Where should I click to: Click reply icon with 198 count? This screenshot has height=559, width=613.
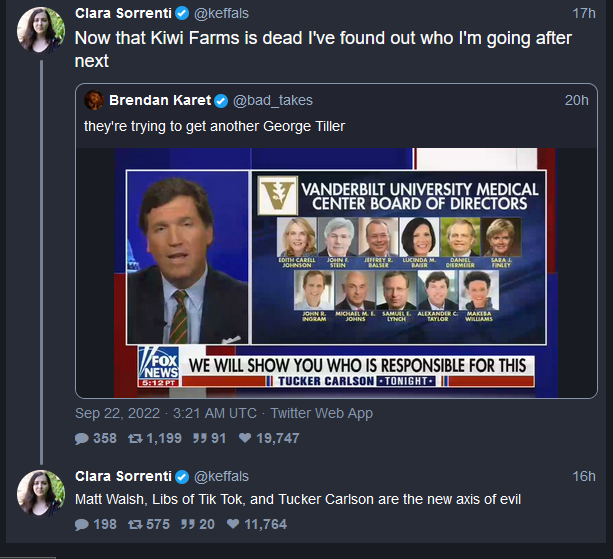82,524
